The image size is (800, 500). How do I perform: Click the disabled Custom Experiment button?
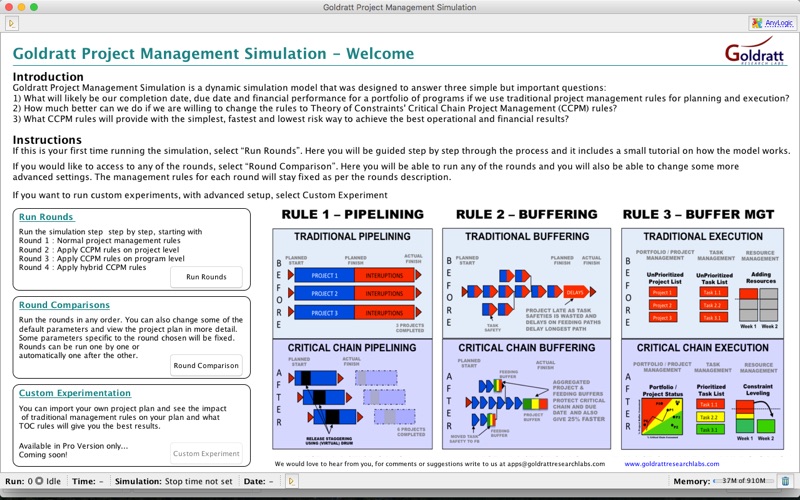[206, 454]
